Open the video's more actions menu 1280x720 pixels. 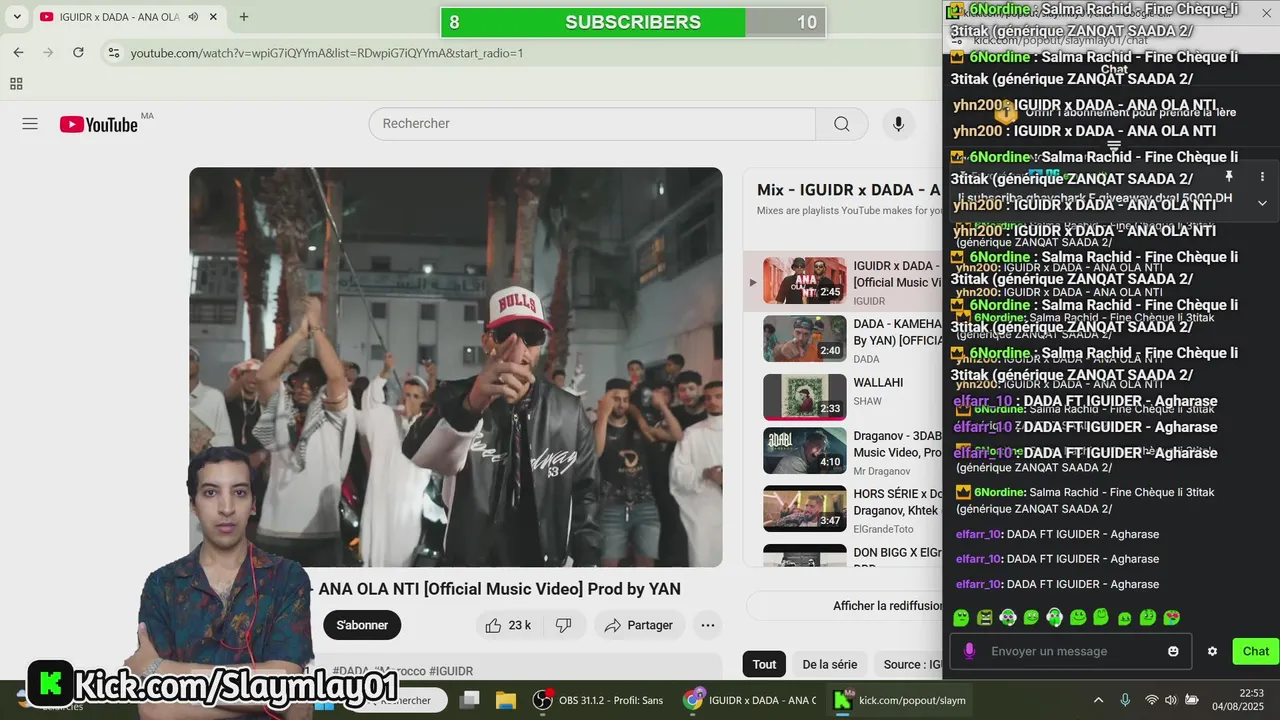click(708, 625)
